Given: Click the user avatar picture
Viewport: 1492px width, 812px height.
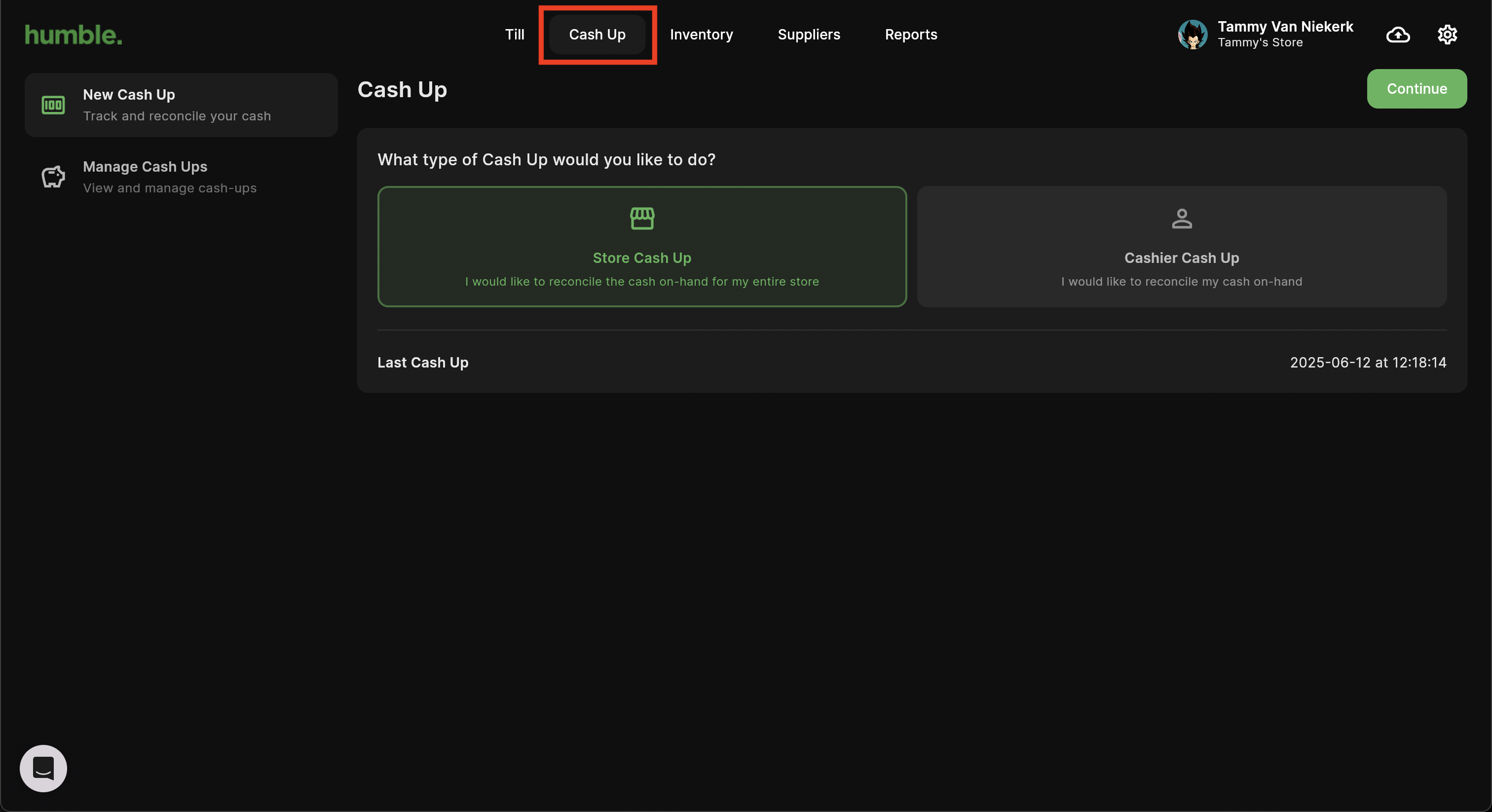Looking at the screenshot, I should click(x=1192, y=35).
